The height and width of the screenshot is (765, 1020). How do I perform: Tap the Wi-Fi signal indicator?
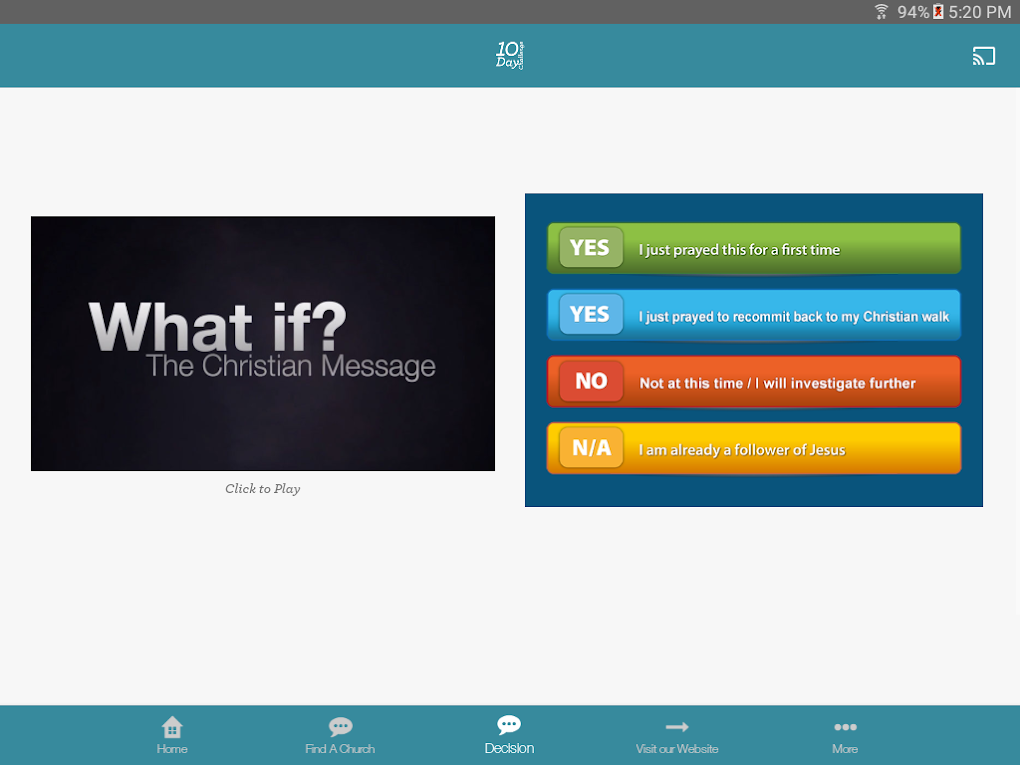pos(881,12)
